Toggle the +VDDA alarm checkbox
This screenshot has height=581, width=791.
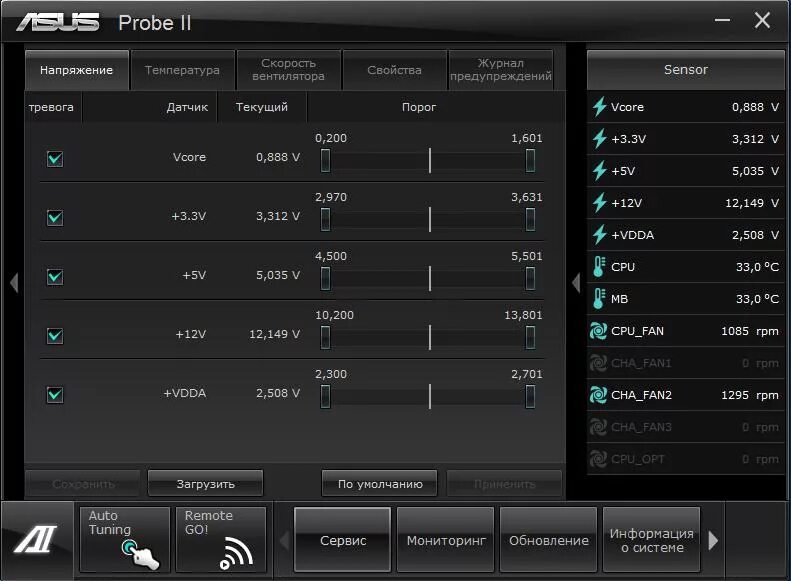click(x=55, y=394)
